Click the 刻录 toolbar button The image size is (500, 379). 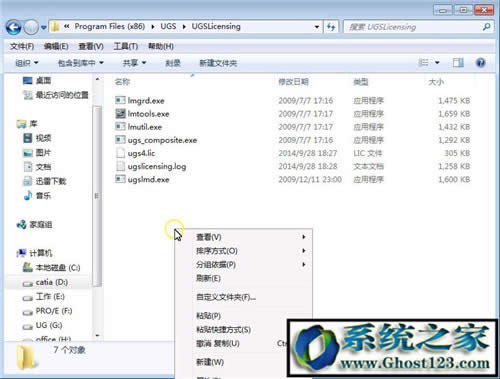coord(173,63)
